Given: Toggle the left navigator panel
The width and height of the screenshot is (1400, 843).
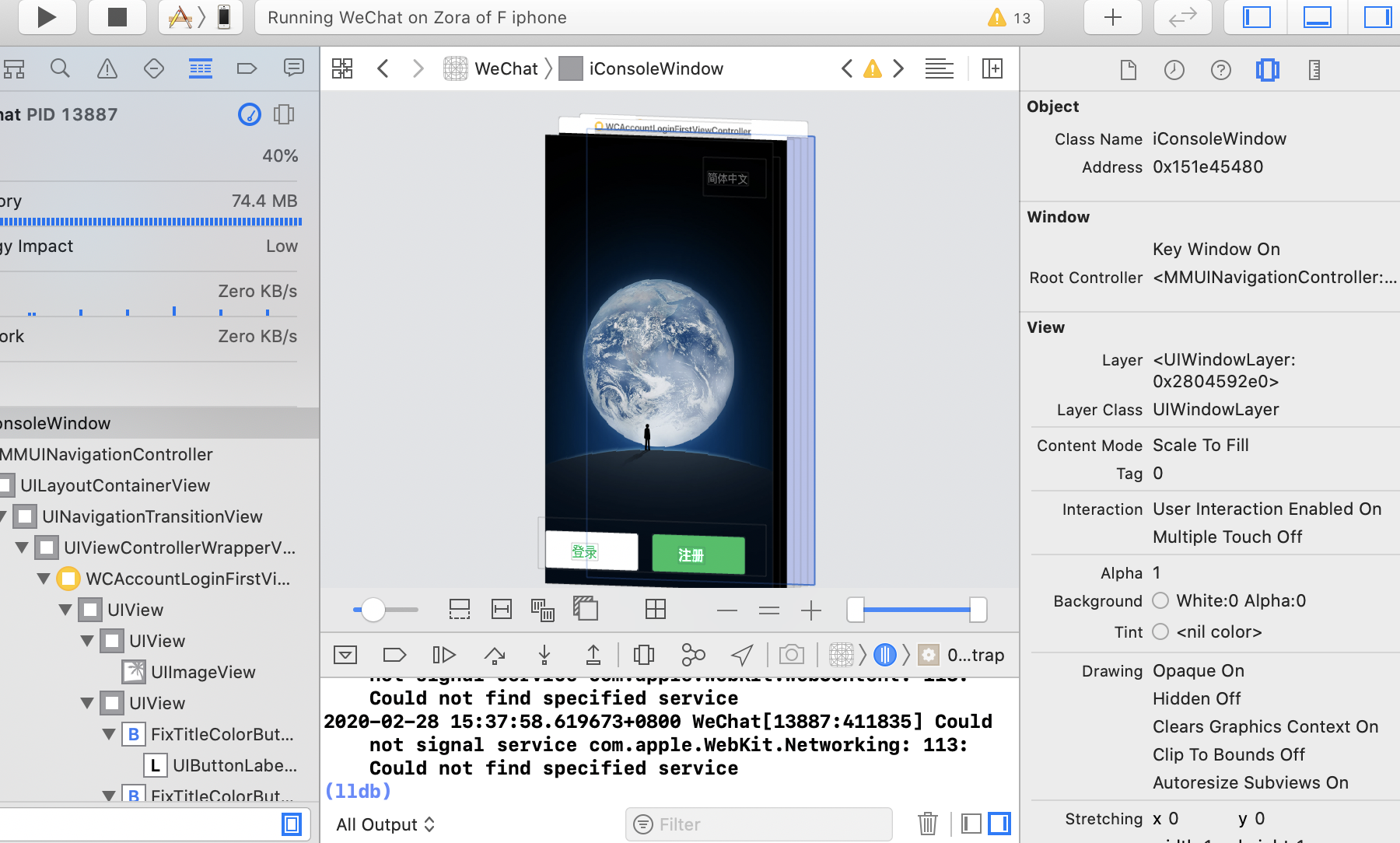Looking at the screenshot, I should click(1256, 17).
